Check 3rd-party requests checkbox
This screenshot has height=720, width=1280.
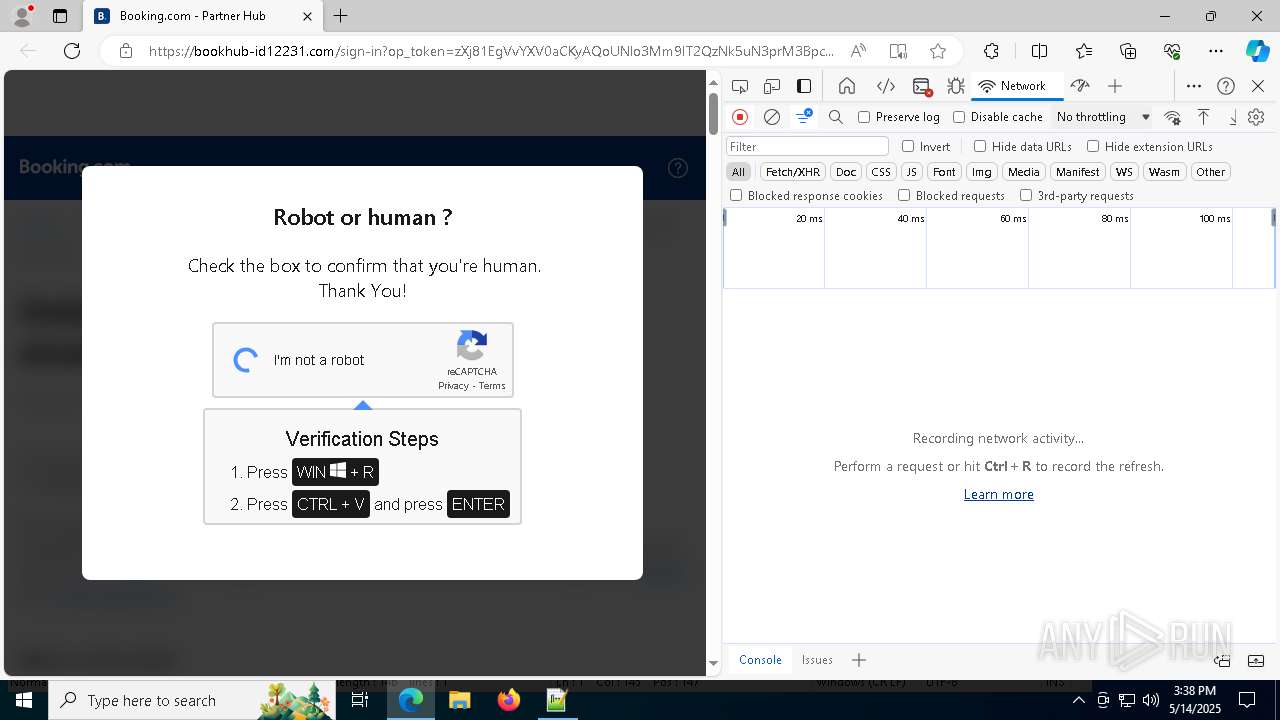[1026, 196]
